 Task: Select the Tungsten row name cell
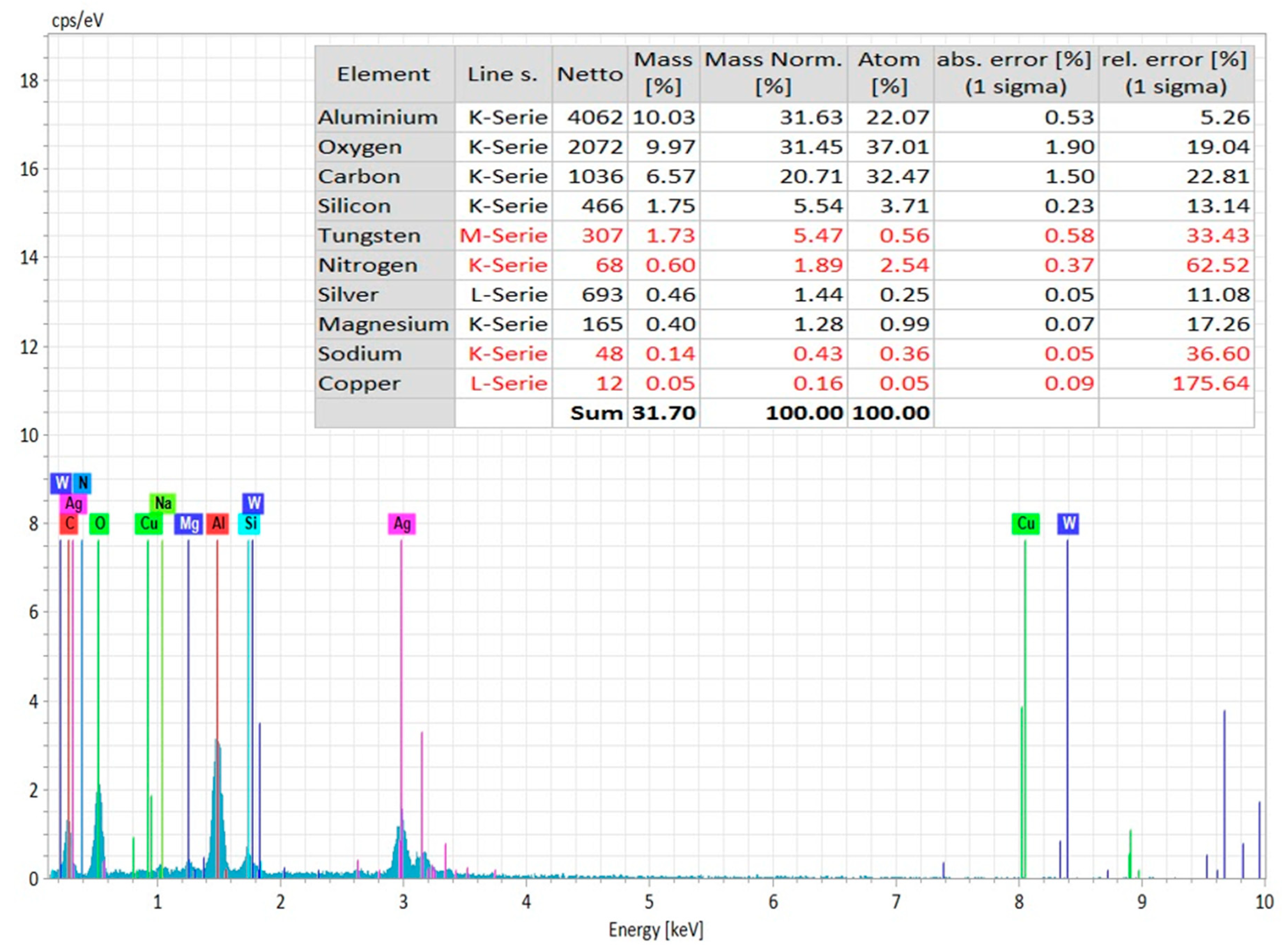tap(369, 235)
